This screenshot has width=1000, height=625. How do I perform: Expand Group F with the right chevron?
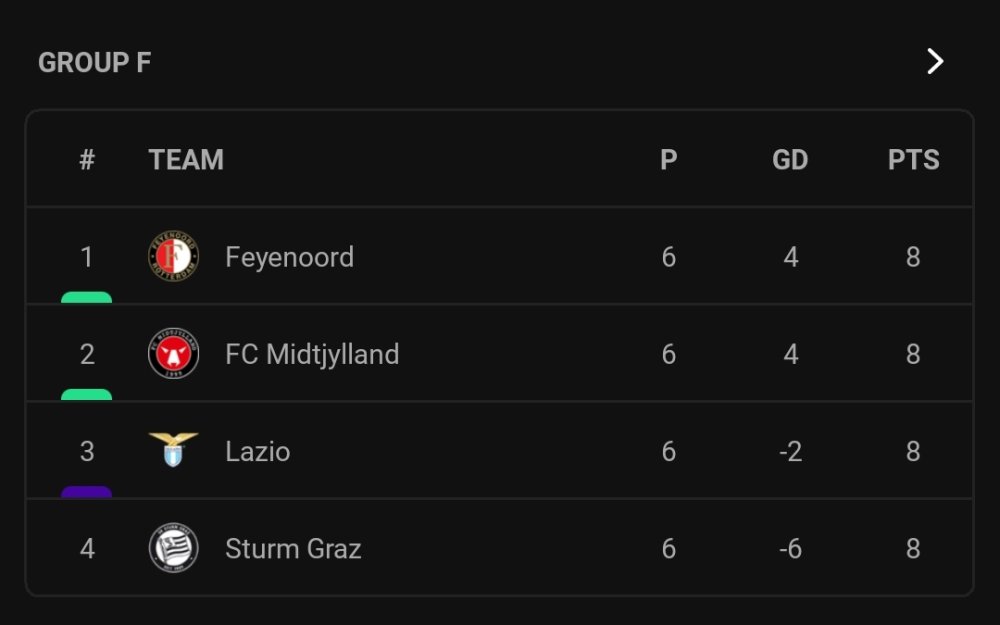[935, 62]
